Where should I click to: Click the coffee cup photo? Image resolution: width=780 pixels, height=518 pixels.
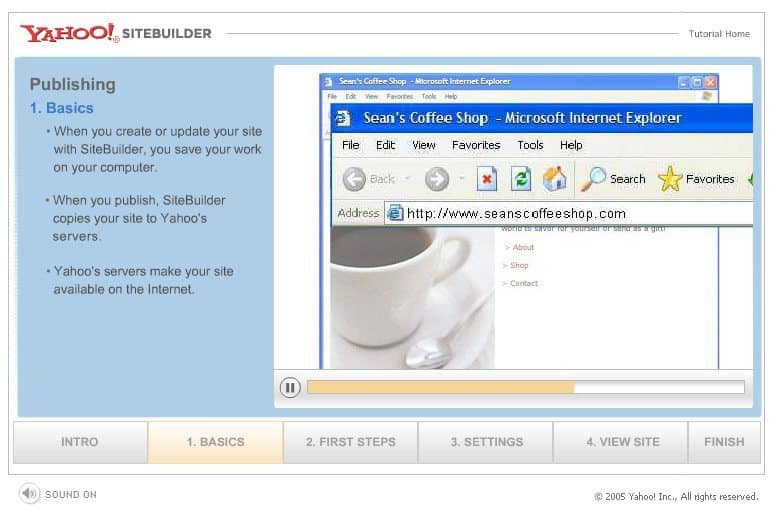click(412, 298)
